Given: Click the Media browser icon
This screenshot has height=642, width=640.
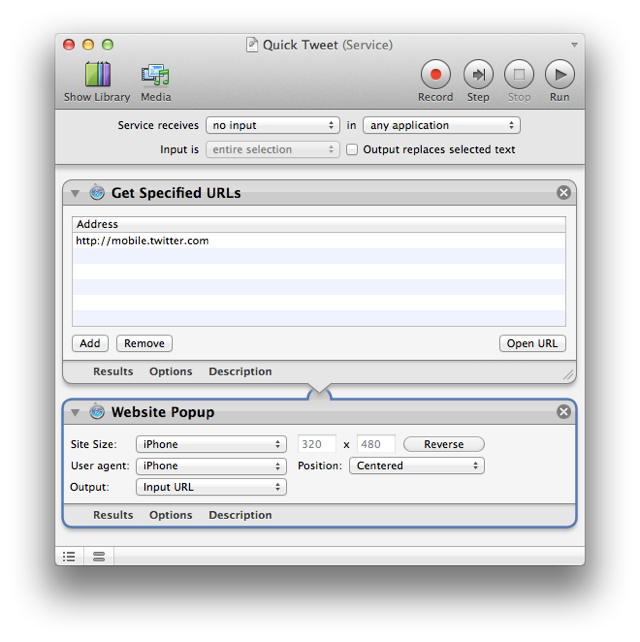Looking at the screenshot, I should (x=155, y=75).
